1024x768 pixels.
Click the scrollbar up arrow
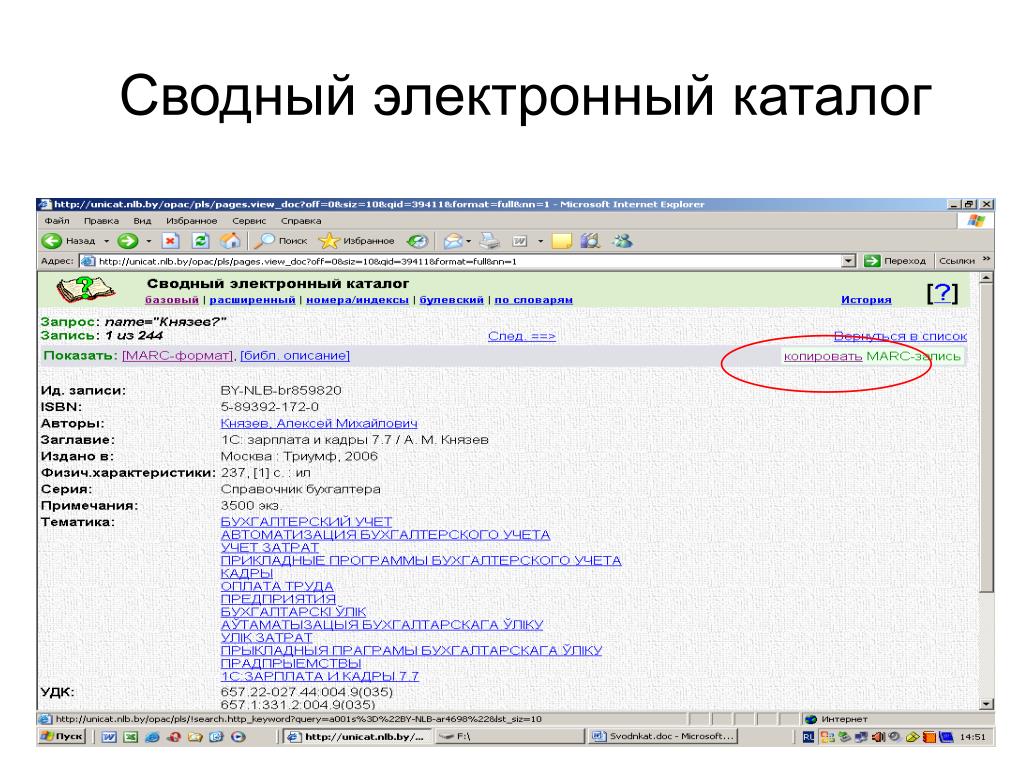click(x=987, y=278)
